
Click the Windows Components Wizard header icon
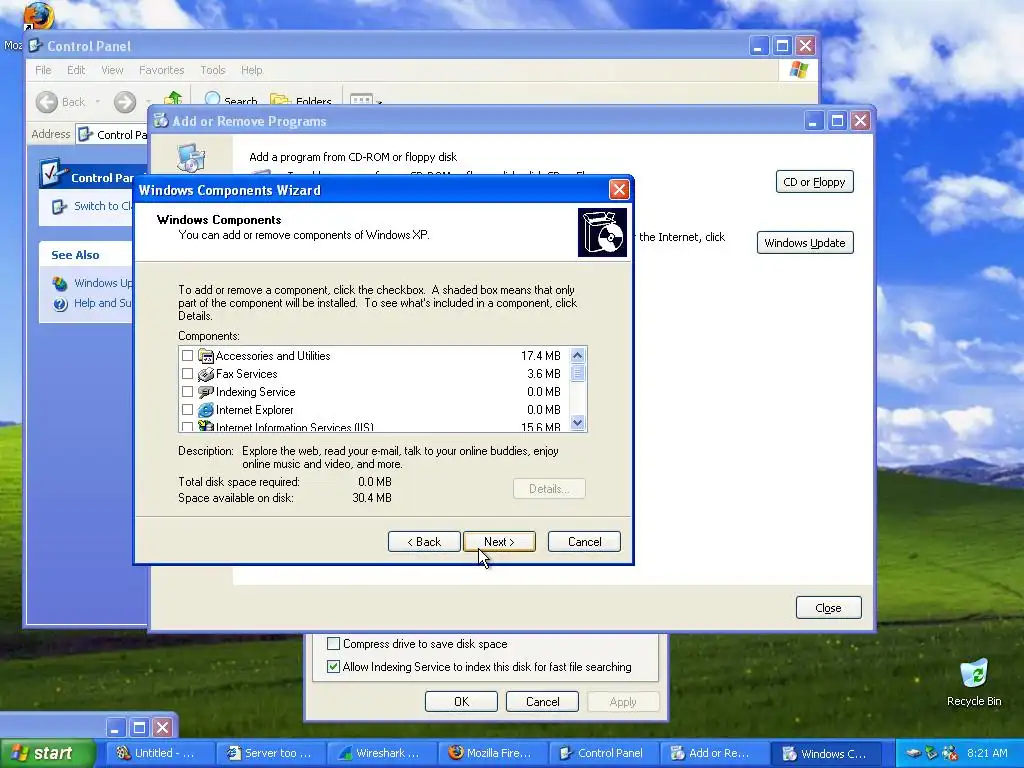click(602, 232)
